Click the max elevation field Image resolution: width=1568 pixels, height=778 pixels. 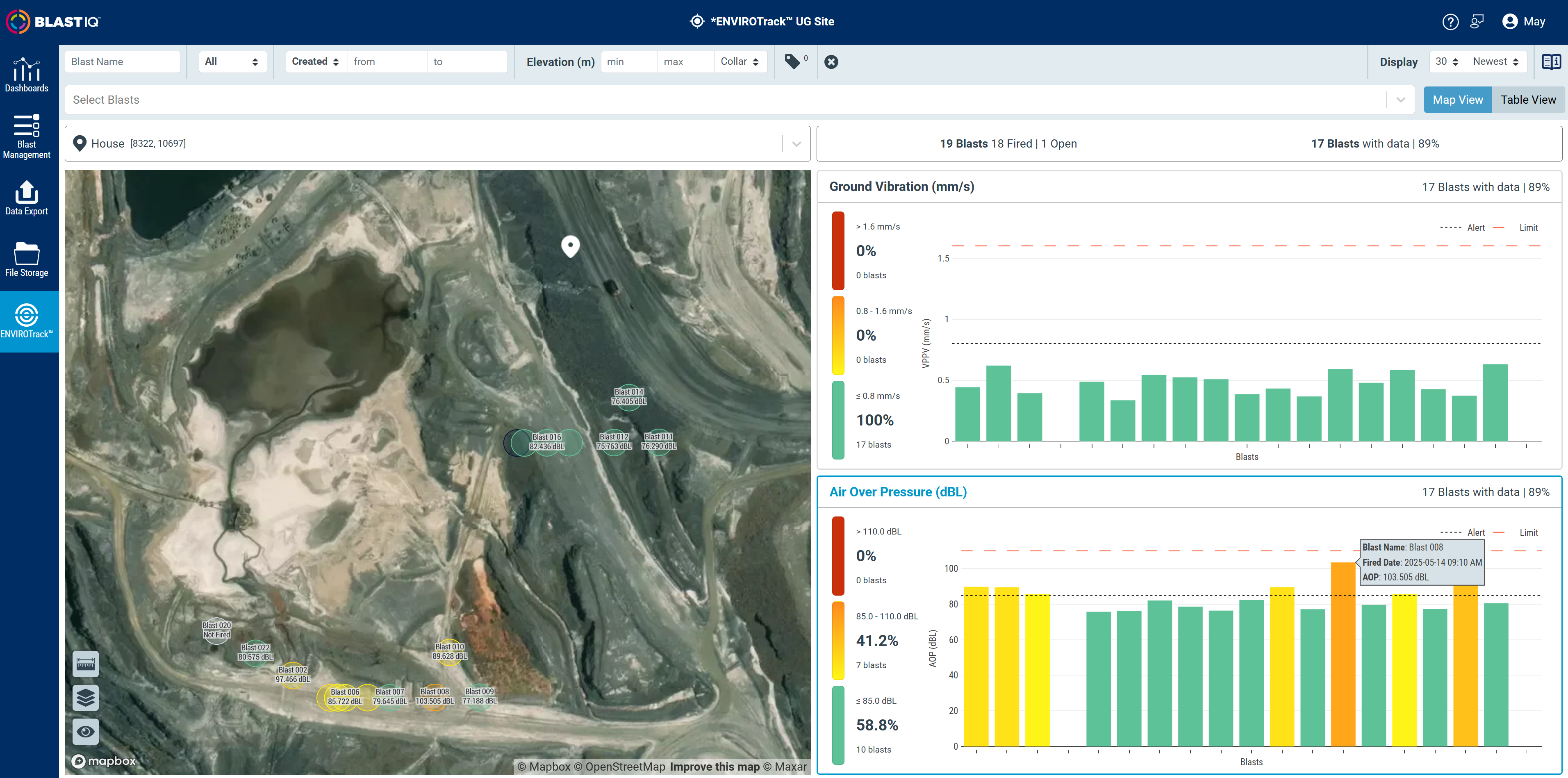click(686, 61)
